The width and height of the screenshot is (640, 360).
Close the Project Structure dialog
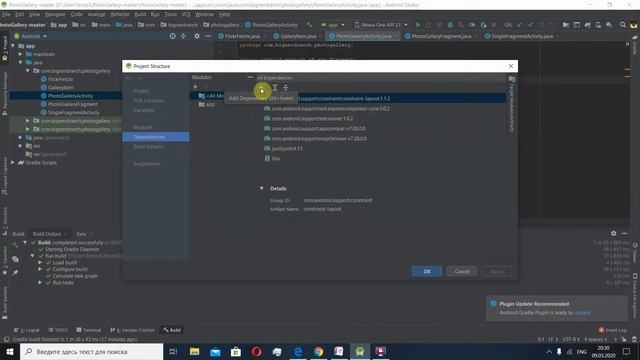click(x=511, y=66)
